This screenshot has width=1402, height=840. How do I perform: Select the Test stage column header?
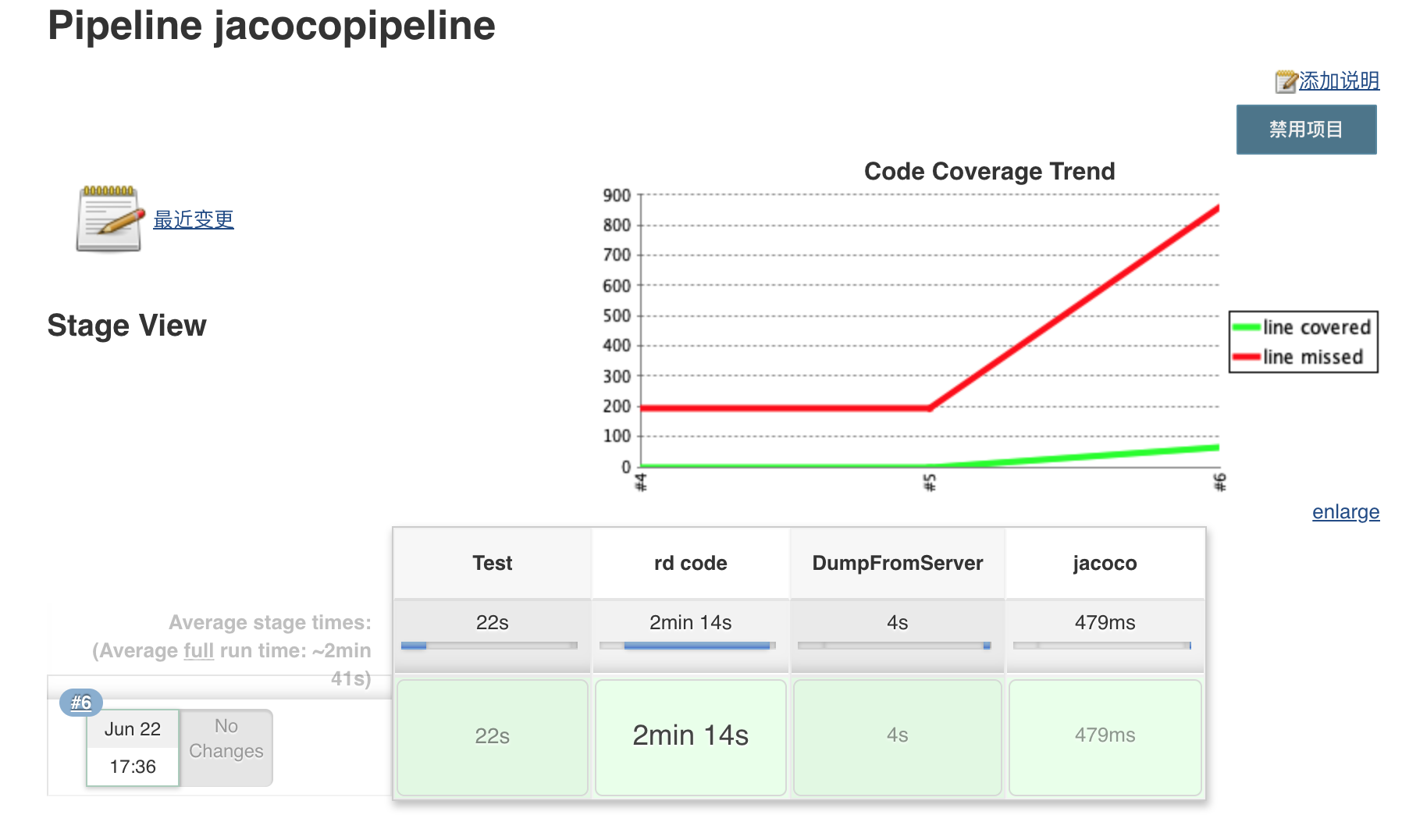point(491,562)
